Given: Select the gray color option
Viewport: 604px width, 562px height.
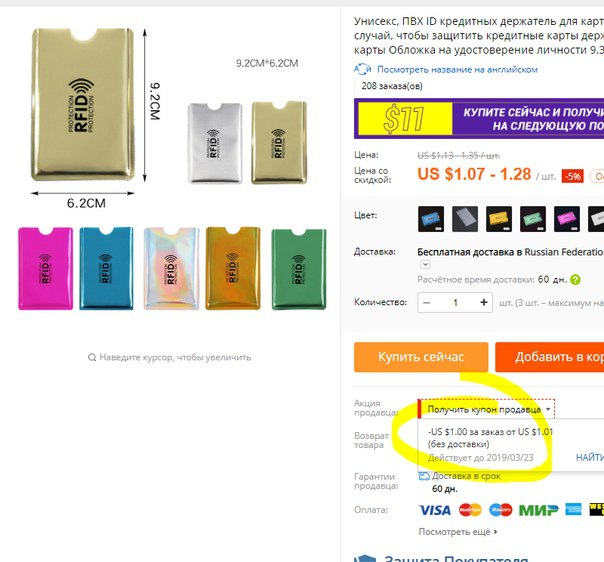Looking at the screenshot, I should coord(465,219).
